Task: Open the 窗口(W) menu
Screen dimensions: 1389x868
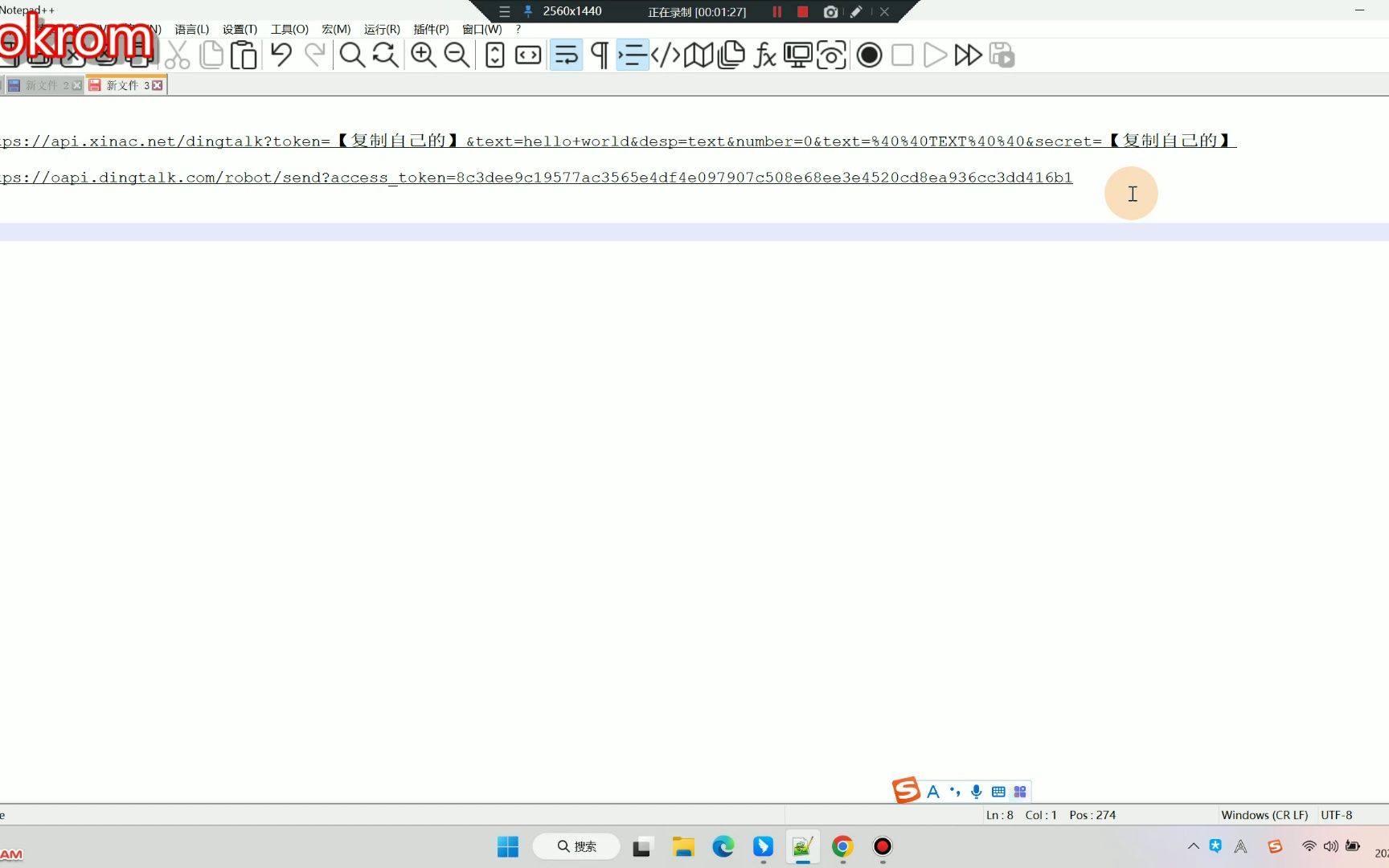Action: 481,29
